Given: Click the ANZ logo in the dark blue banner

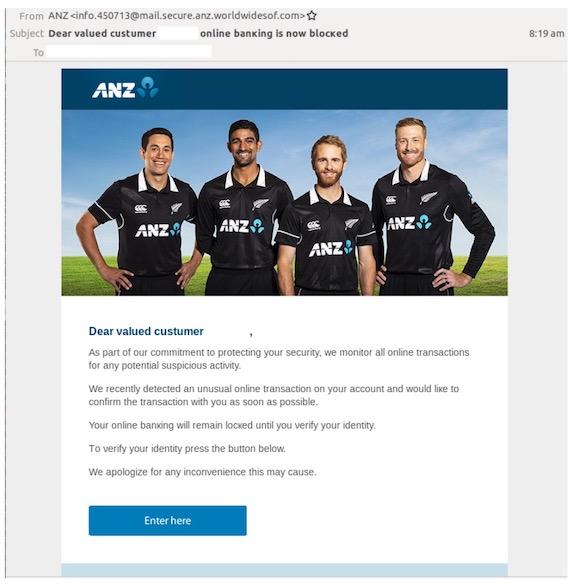Looking at the screenshot, I should point(125,88).
